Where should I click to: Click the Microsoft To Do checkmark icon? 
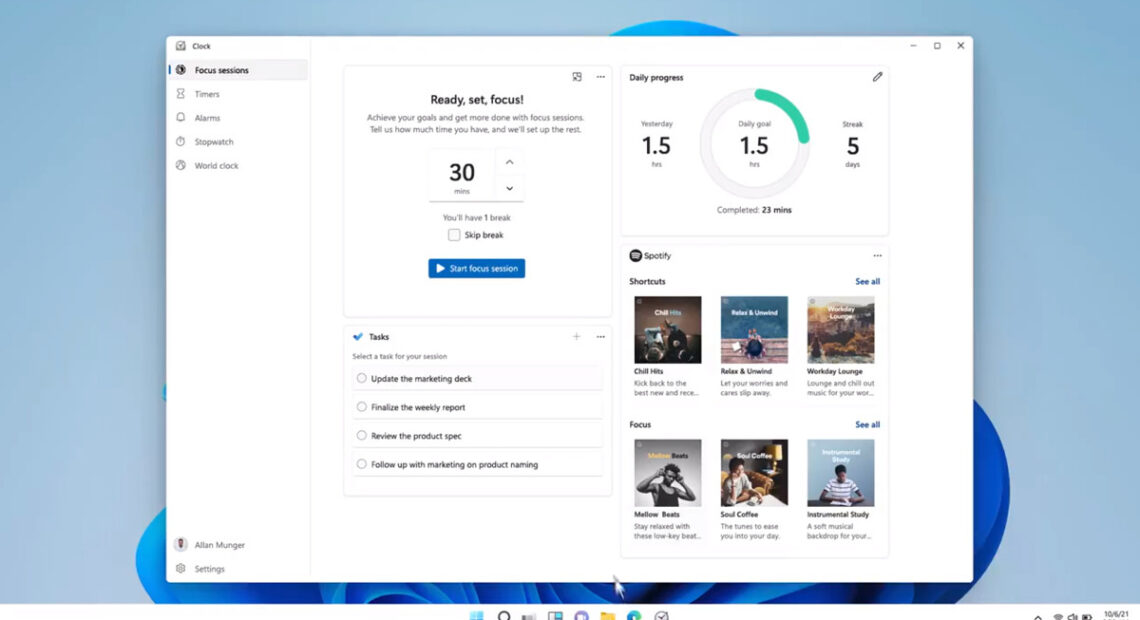[358, 337]
